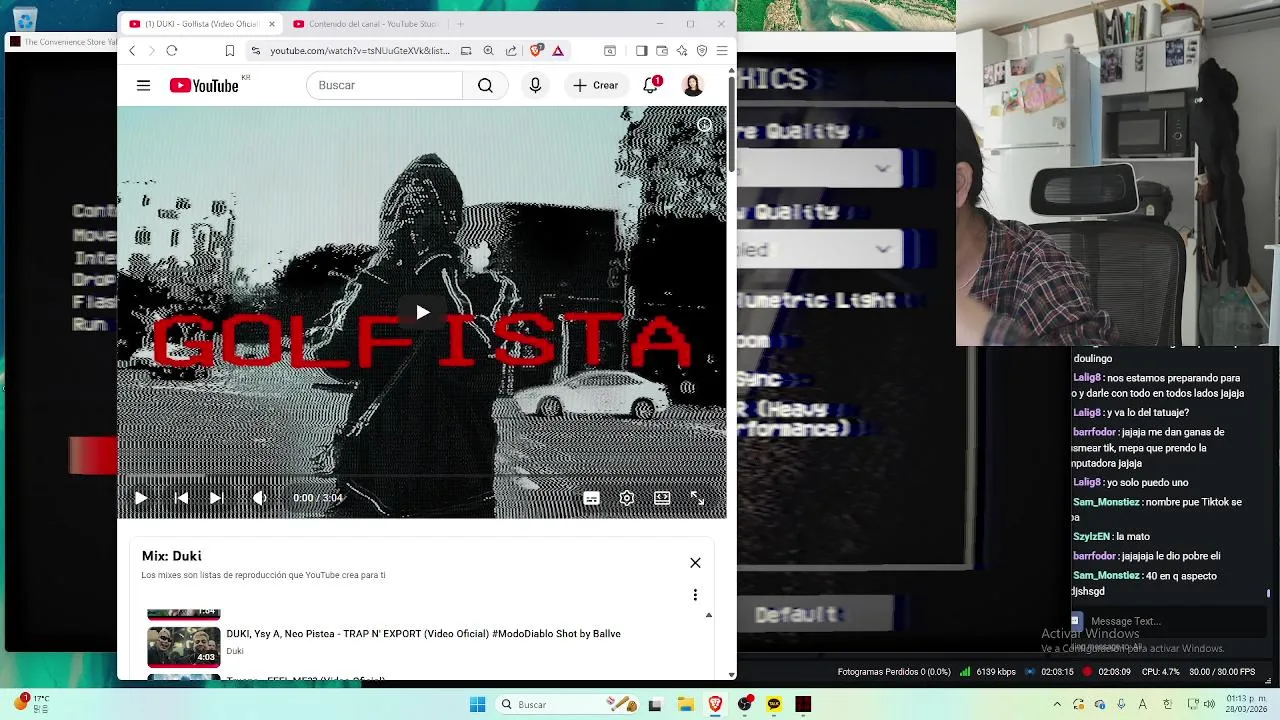
Task: Go back in the Brave browser
Action: [x=132, y=51]
